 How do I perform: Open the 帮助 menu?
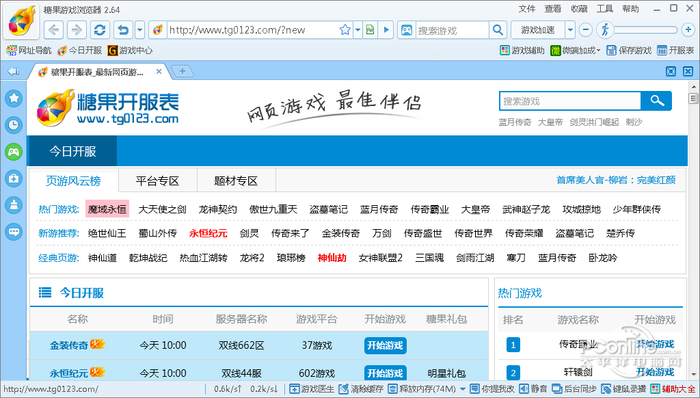pyautogui.click(x=631, y=9)
